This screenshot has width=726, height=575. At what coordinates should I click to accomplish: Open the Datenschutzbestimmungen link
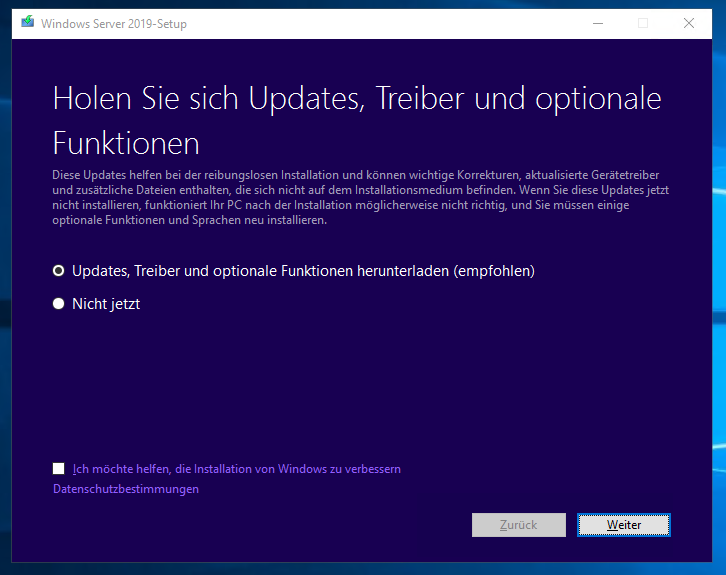coord(126,489)
